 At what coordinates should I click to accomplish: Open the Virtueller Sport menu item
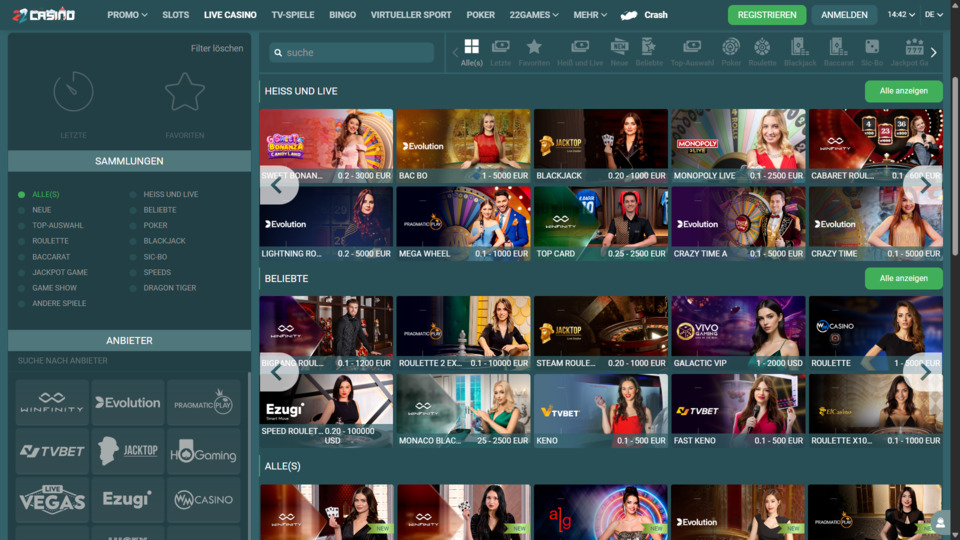[411, 15]
